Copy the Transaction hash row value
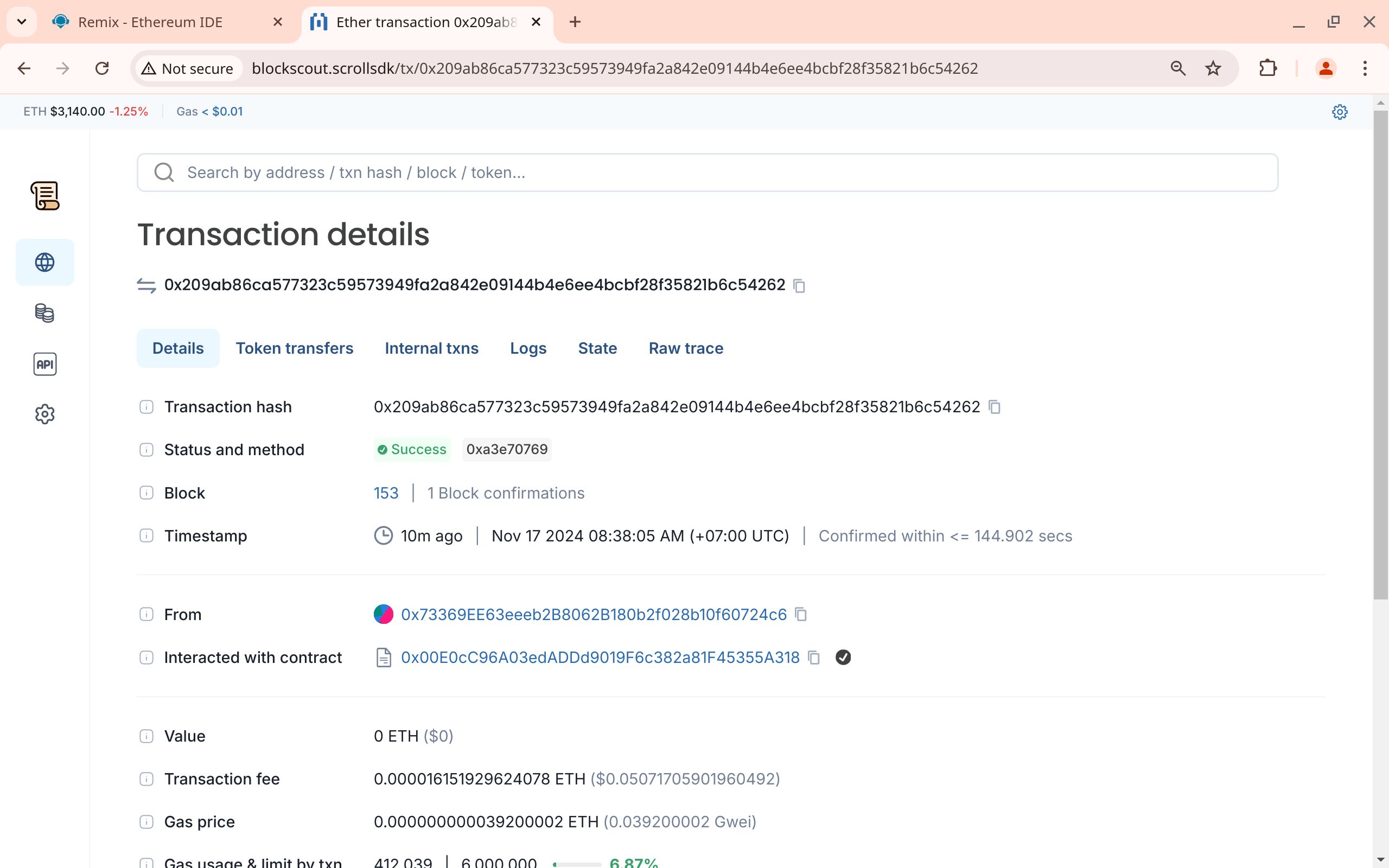The height and width of the screenshot is (868, 1389). 994,407
